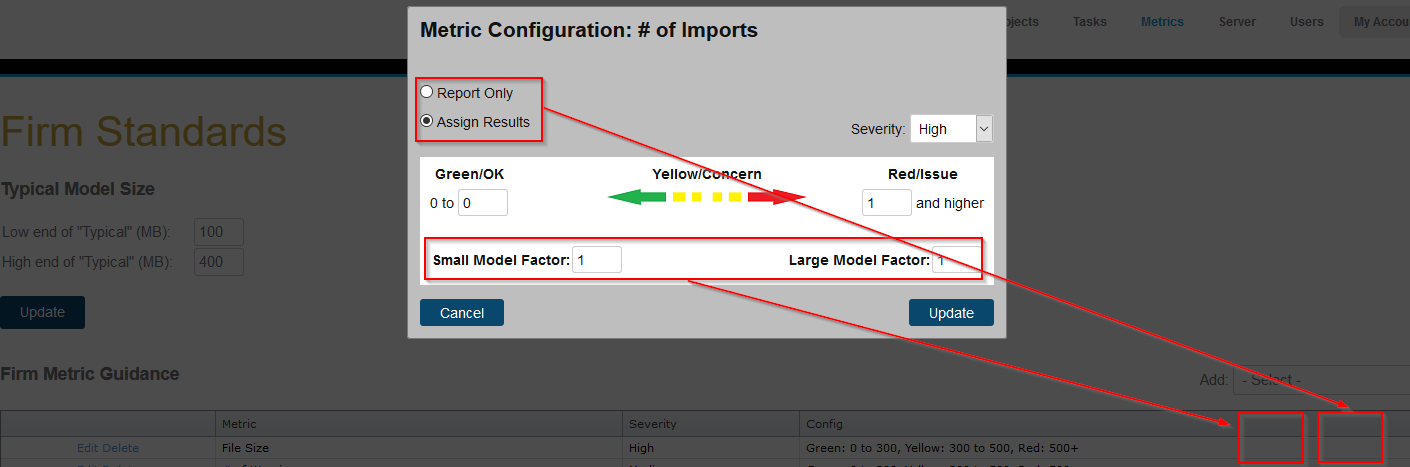Open the Severity dropdown set to High

(x=951, y=129)
